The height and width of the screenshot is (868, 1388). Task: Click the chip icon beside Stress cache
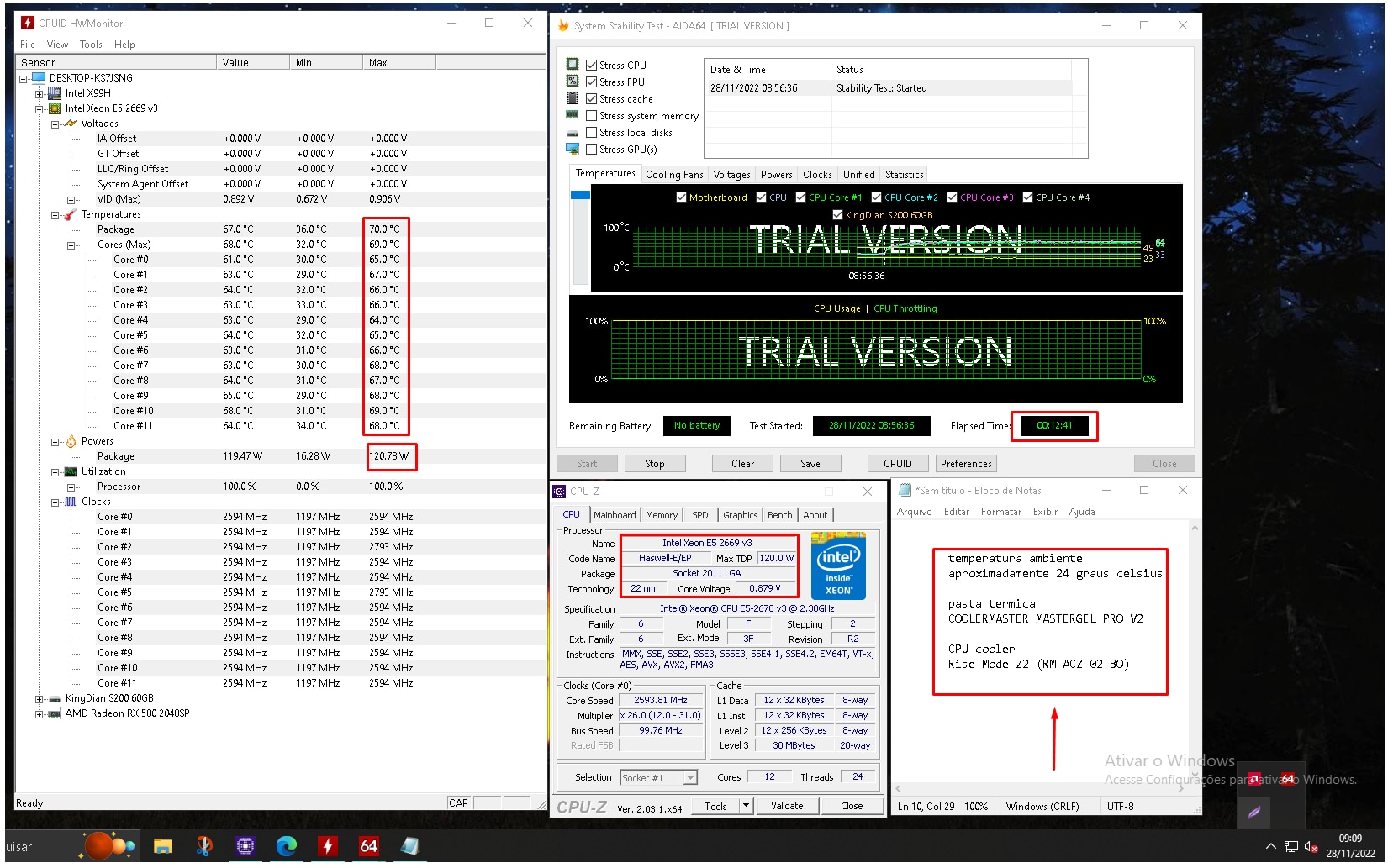[573, 98]
